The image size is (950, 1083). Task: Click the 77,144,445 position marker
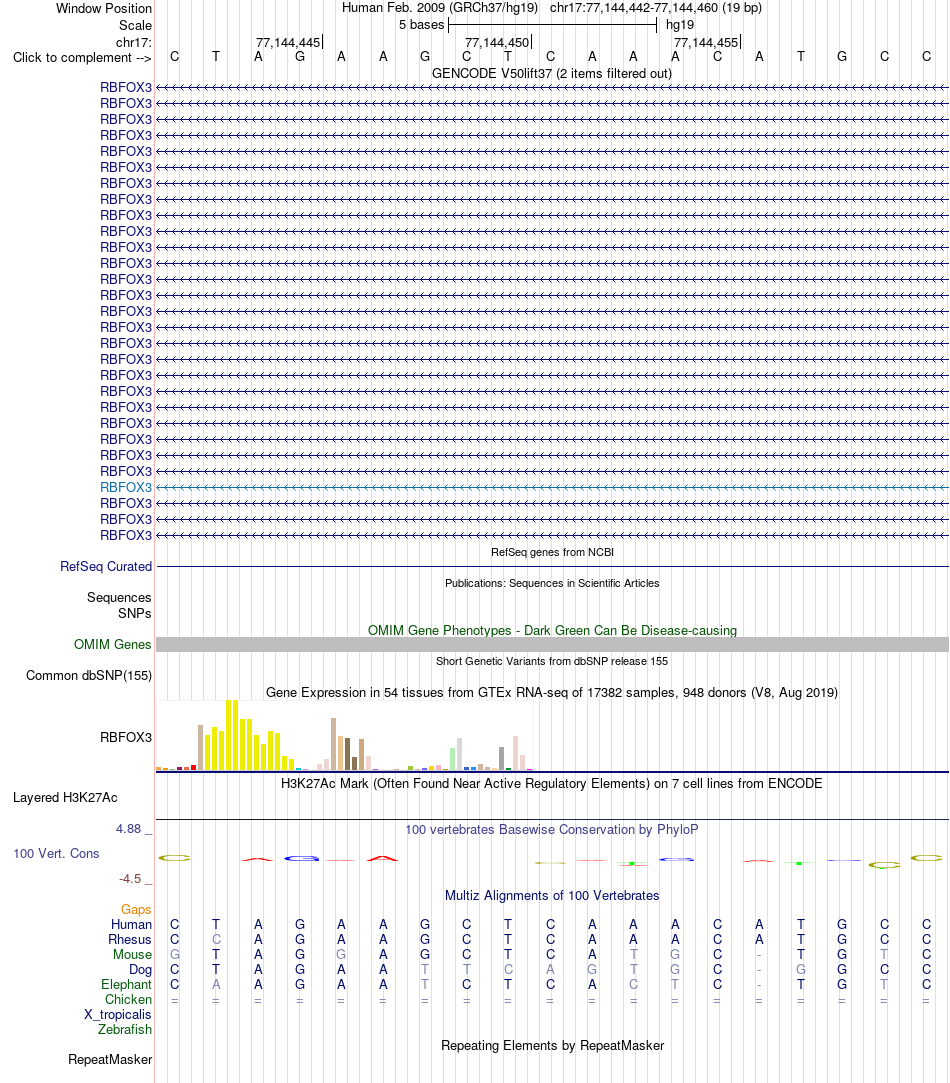click(288, 43)
